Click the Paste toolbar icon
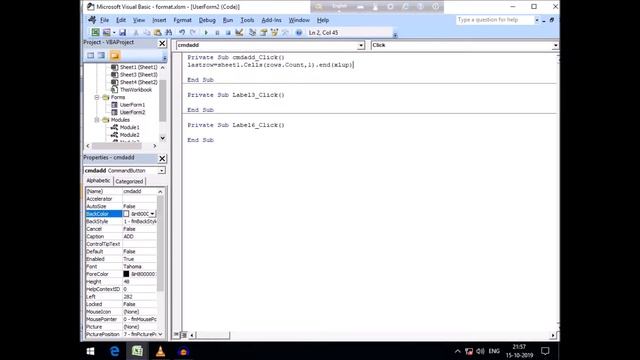The image size is (640, 360). [157, 33]
